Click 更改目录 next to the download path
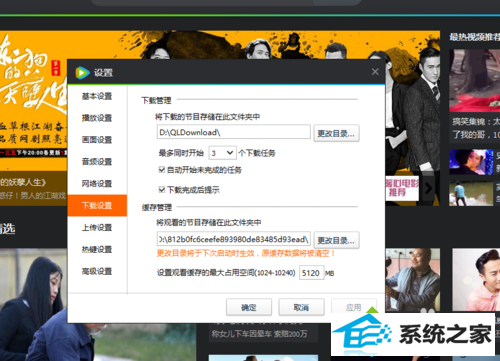This screenshot has height=361, width=500. pos(336,133)
